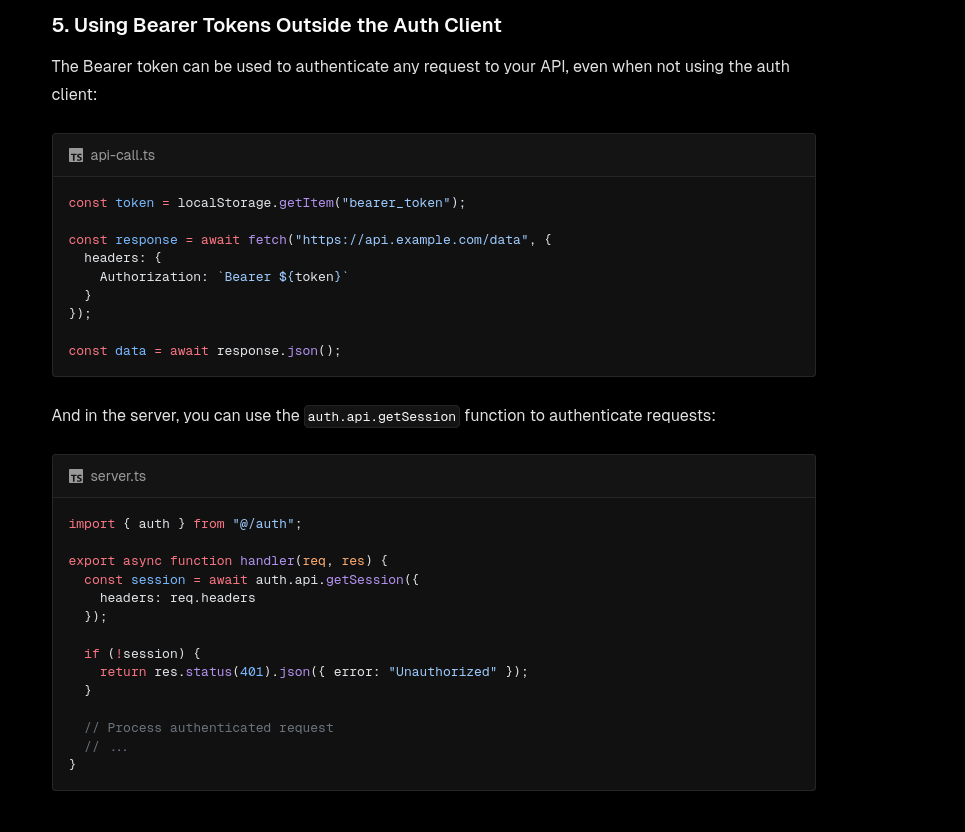Viewport: 965px width, 832px height.
Task: Click the TypeScript icon beside api-call.ts
Action: (x=76, y=156)
